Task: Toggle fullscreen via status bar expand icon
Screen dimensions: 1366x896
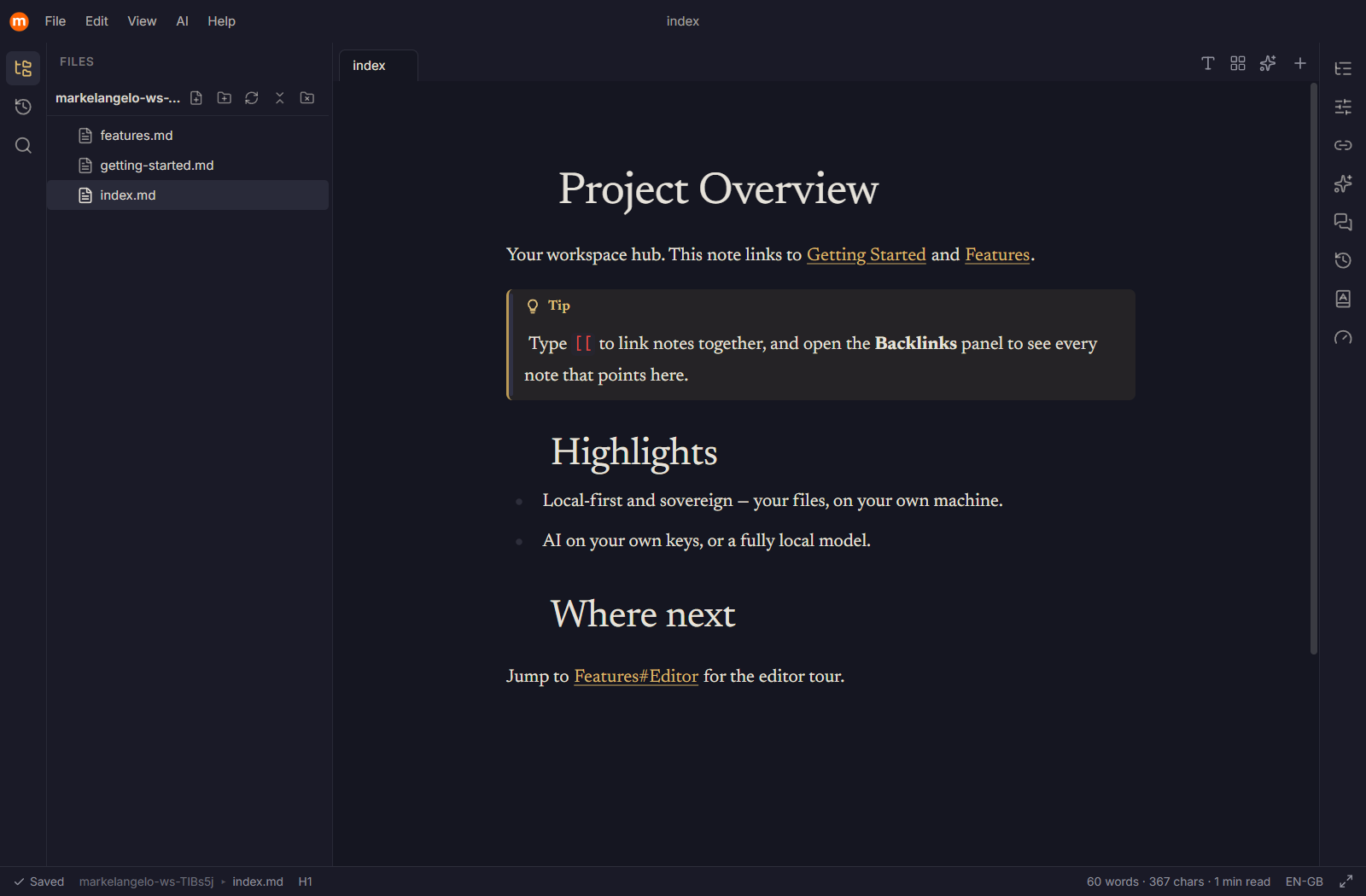Action: [x=1346, y=881]
